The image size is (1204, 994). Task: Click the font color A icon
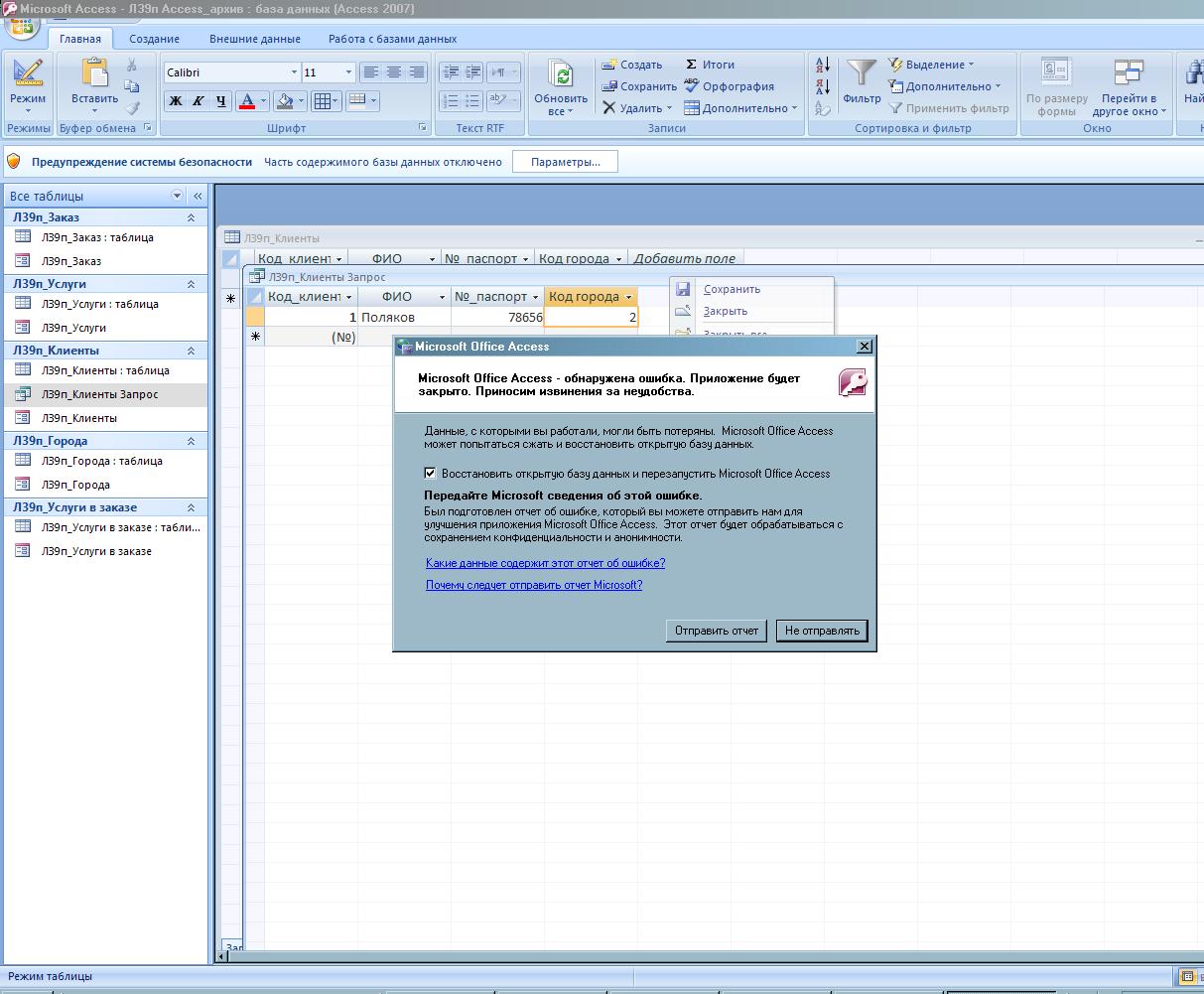pyautogui.click(x=246, y=100)
